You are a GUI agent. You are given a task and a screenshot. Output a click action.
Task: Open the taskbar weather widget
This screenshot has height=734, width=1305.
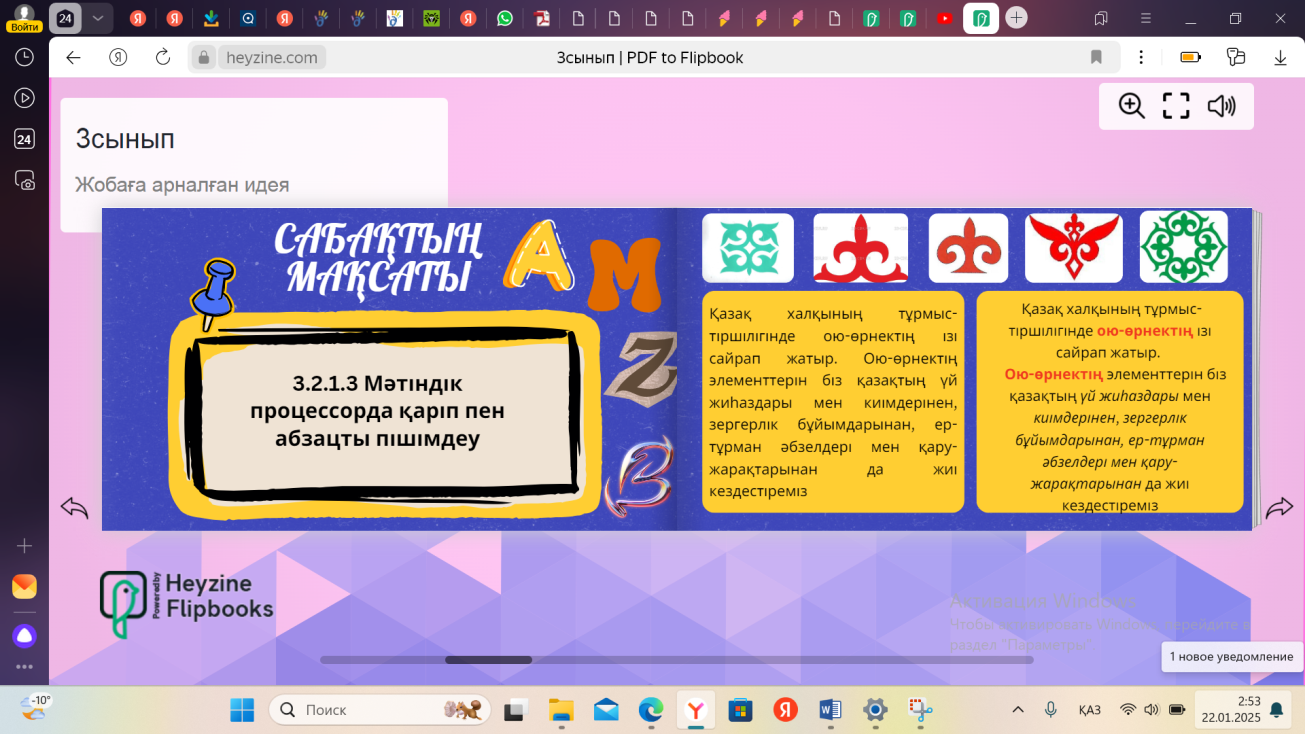36,708
